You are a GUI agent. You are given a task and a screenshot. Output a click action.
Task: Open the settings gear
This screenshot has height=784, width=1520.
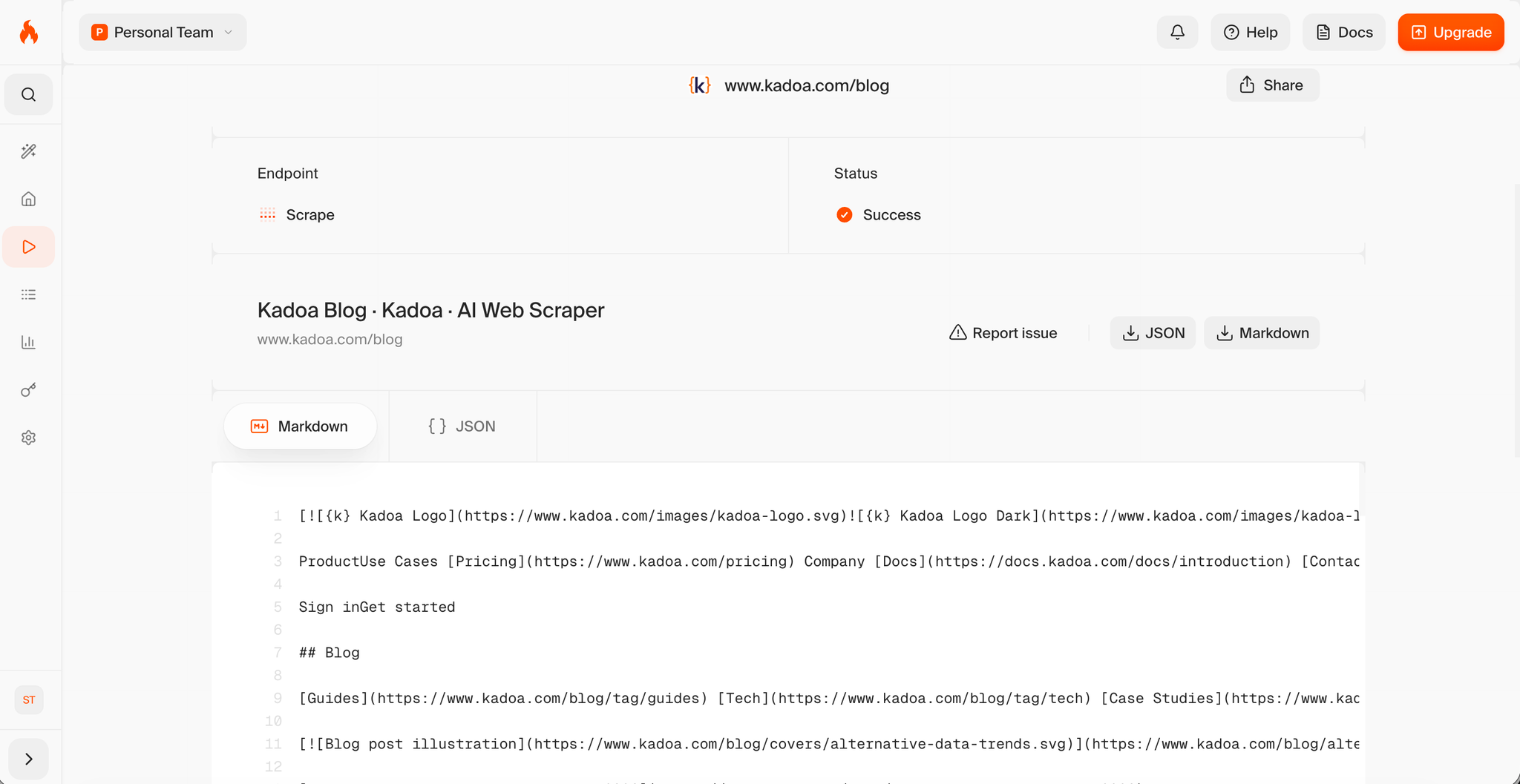tap(28, 437)
